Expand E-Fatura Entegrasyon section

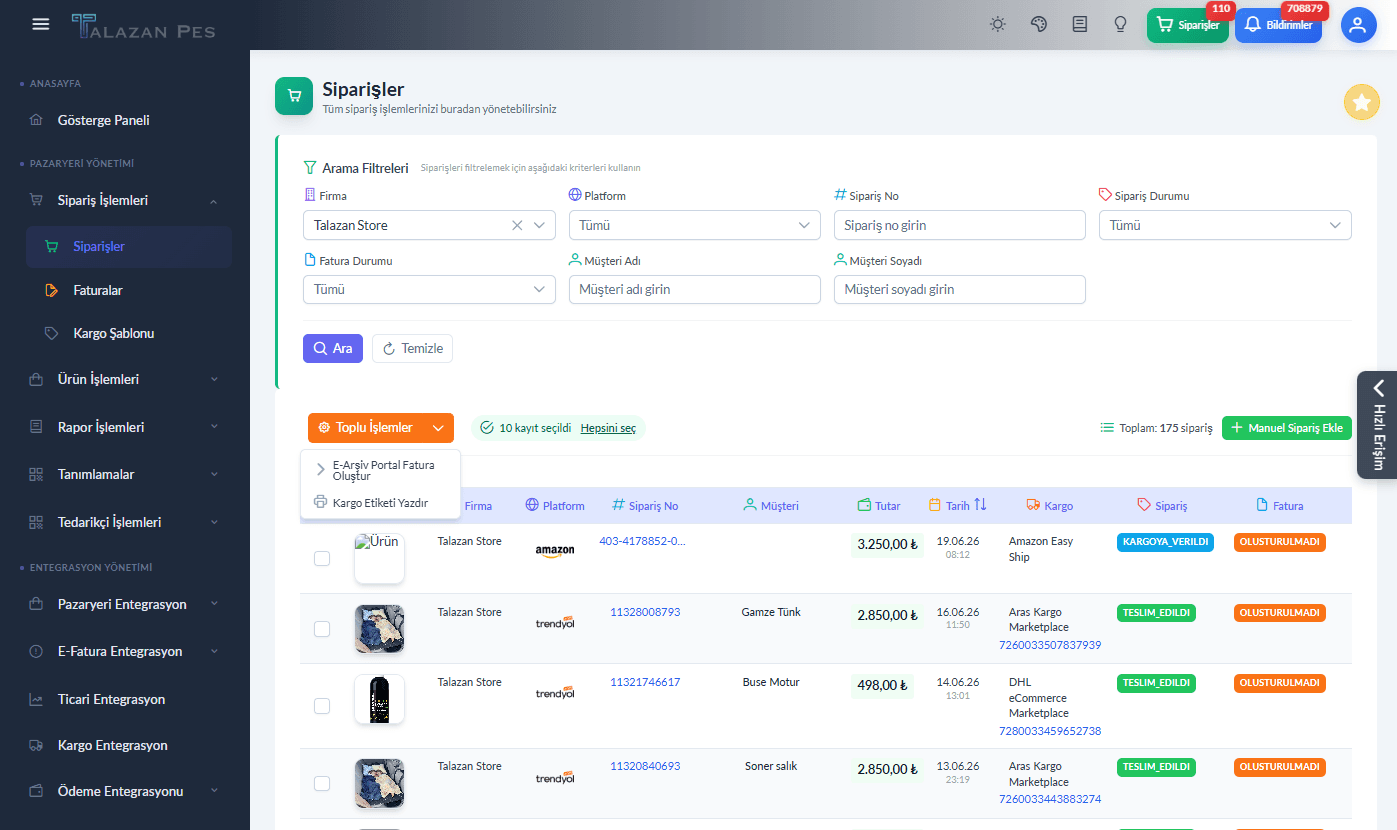pos(125,651)
